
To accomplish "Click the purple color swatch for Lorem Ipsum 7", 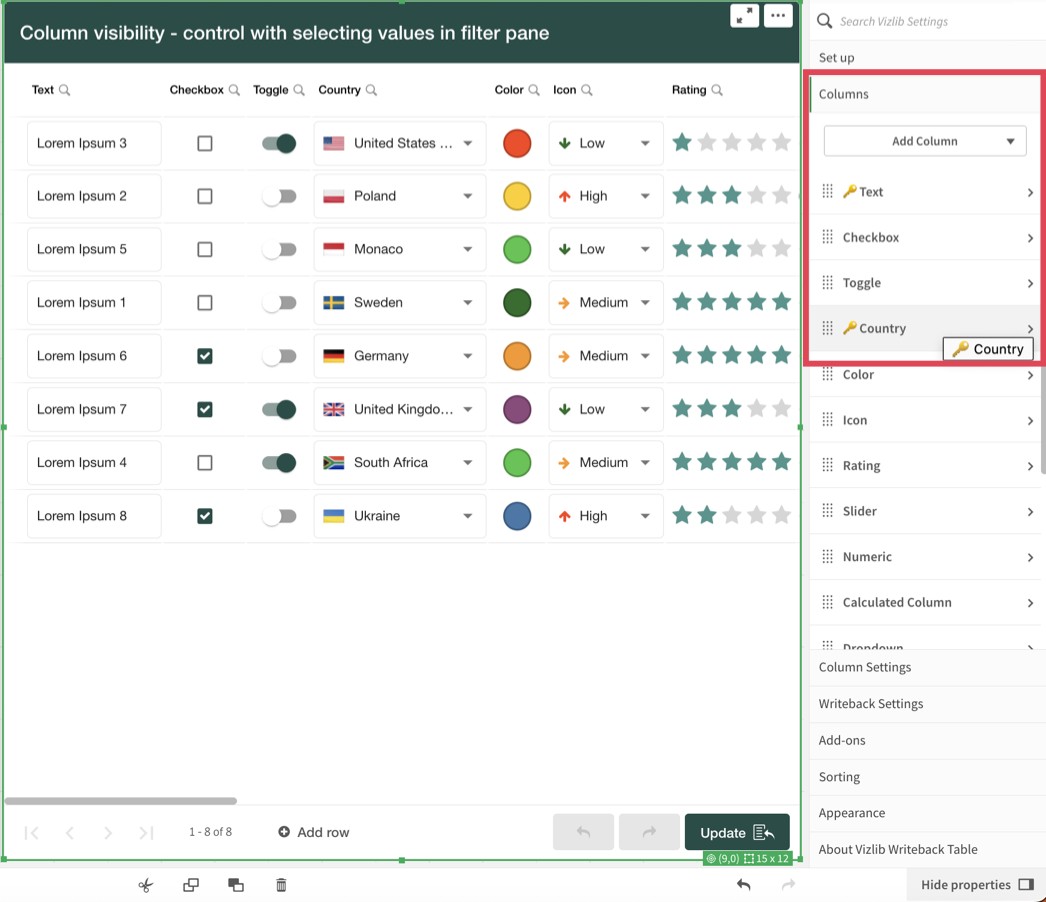I will (x=517, y=409).
